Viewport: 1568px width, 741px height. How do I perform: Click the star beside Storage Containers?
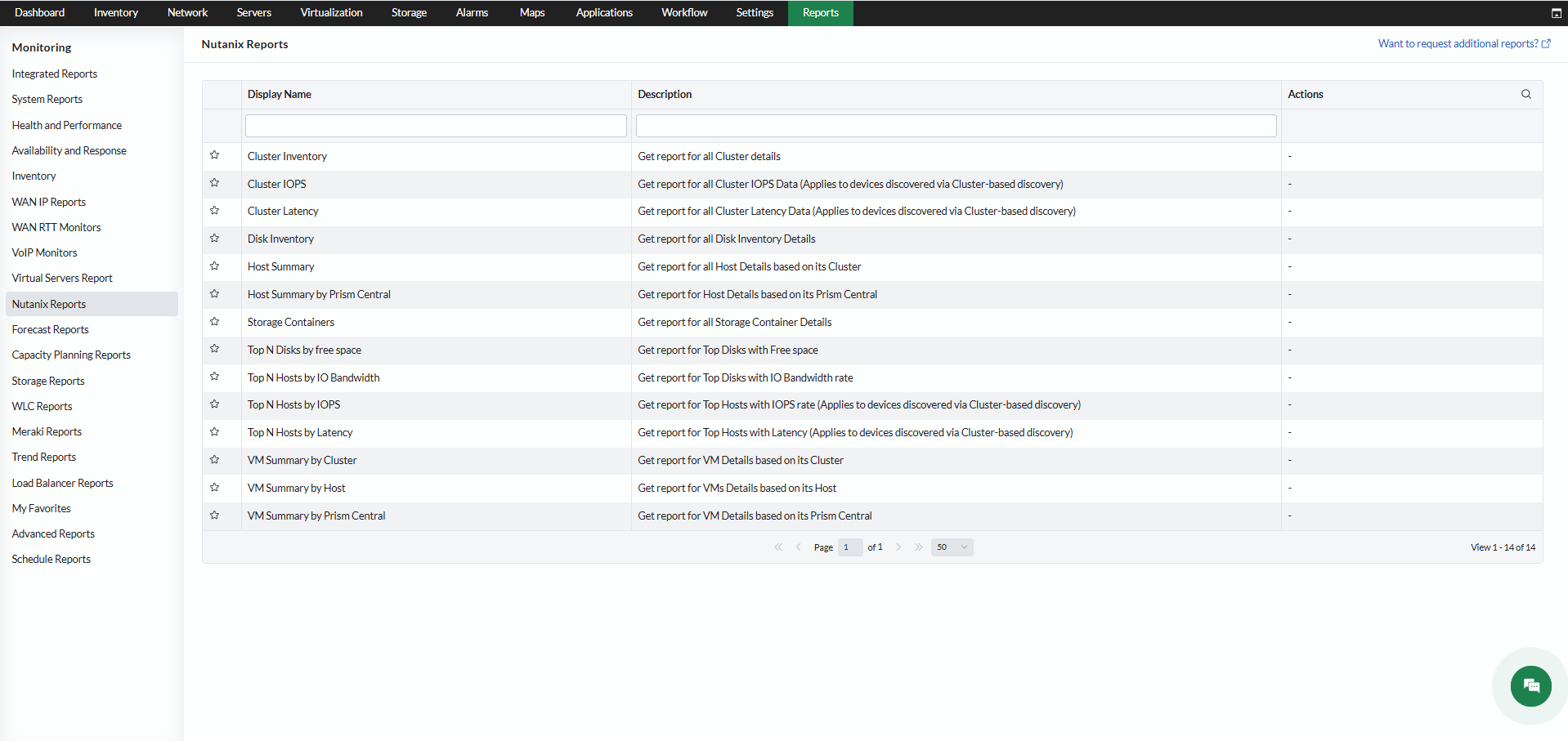click(x=214, y=322)
